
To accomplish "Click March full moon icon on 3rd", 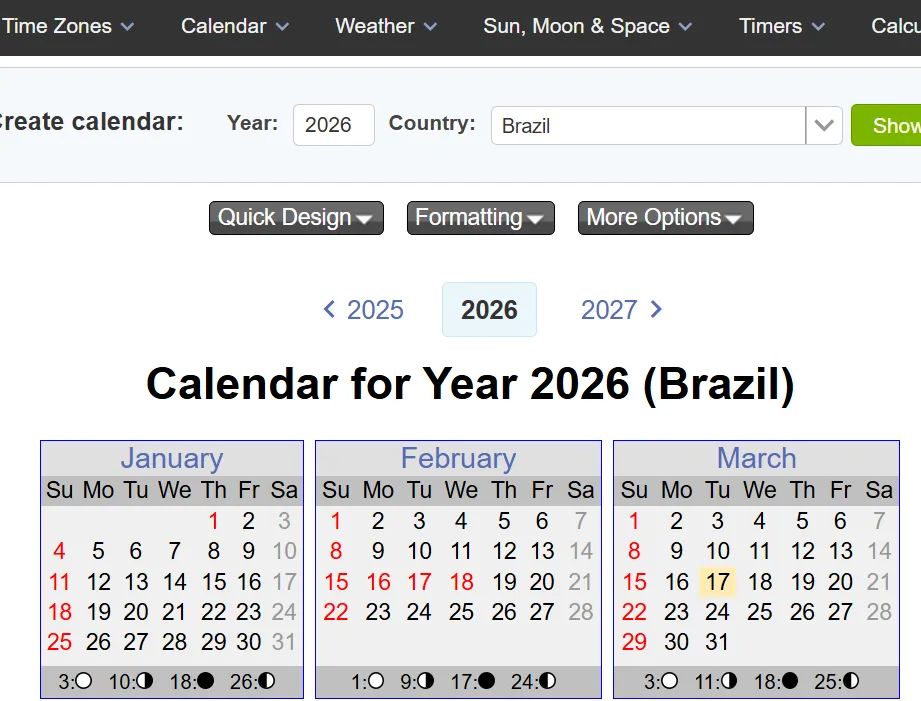I will pos(669,681).
